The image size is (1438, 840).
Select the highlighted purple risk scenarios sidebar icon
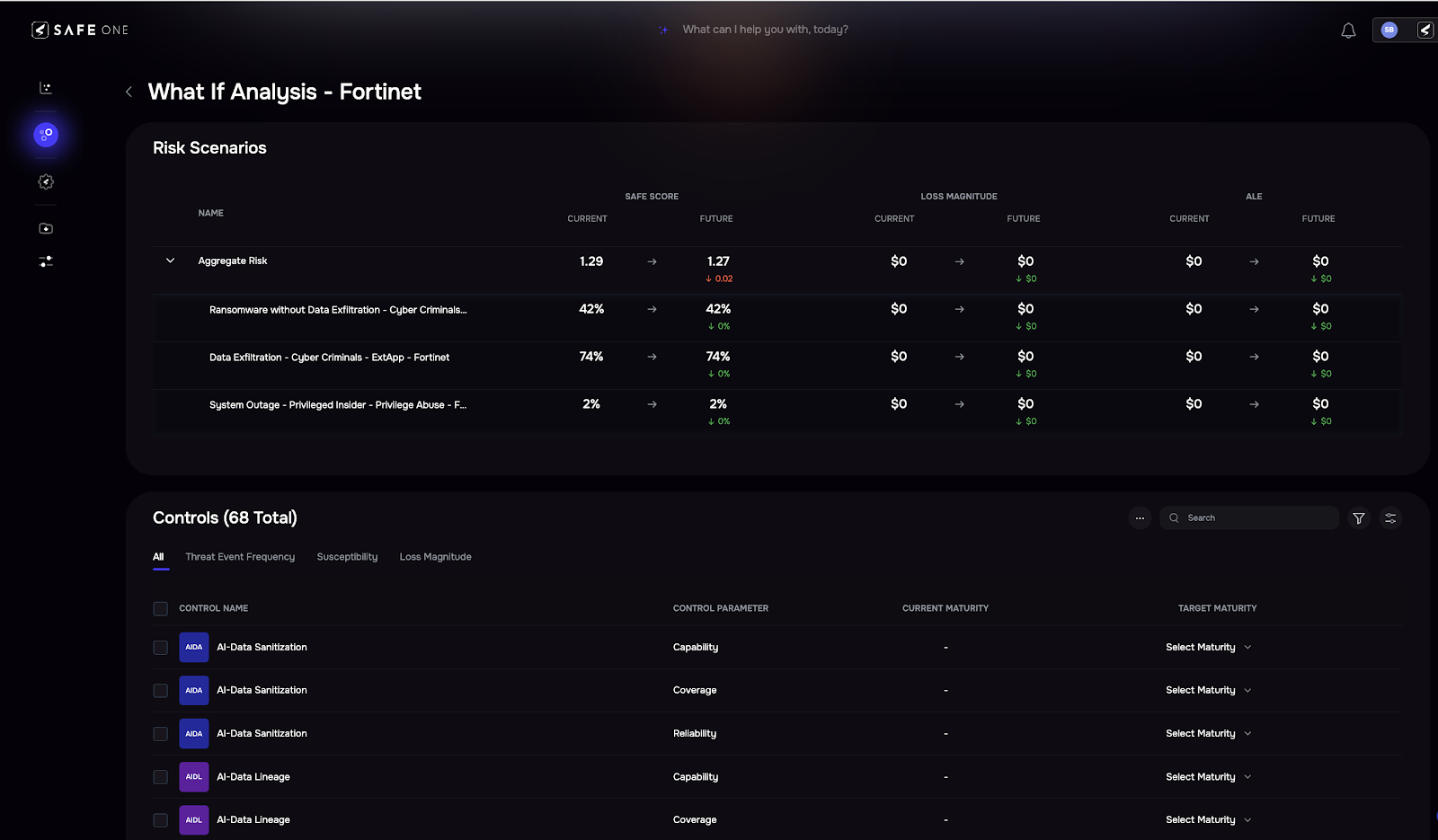pyautogui.click(x=46, y=135)
